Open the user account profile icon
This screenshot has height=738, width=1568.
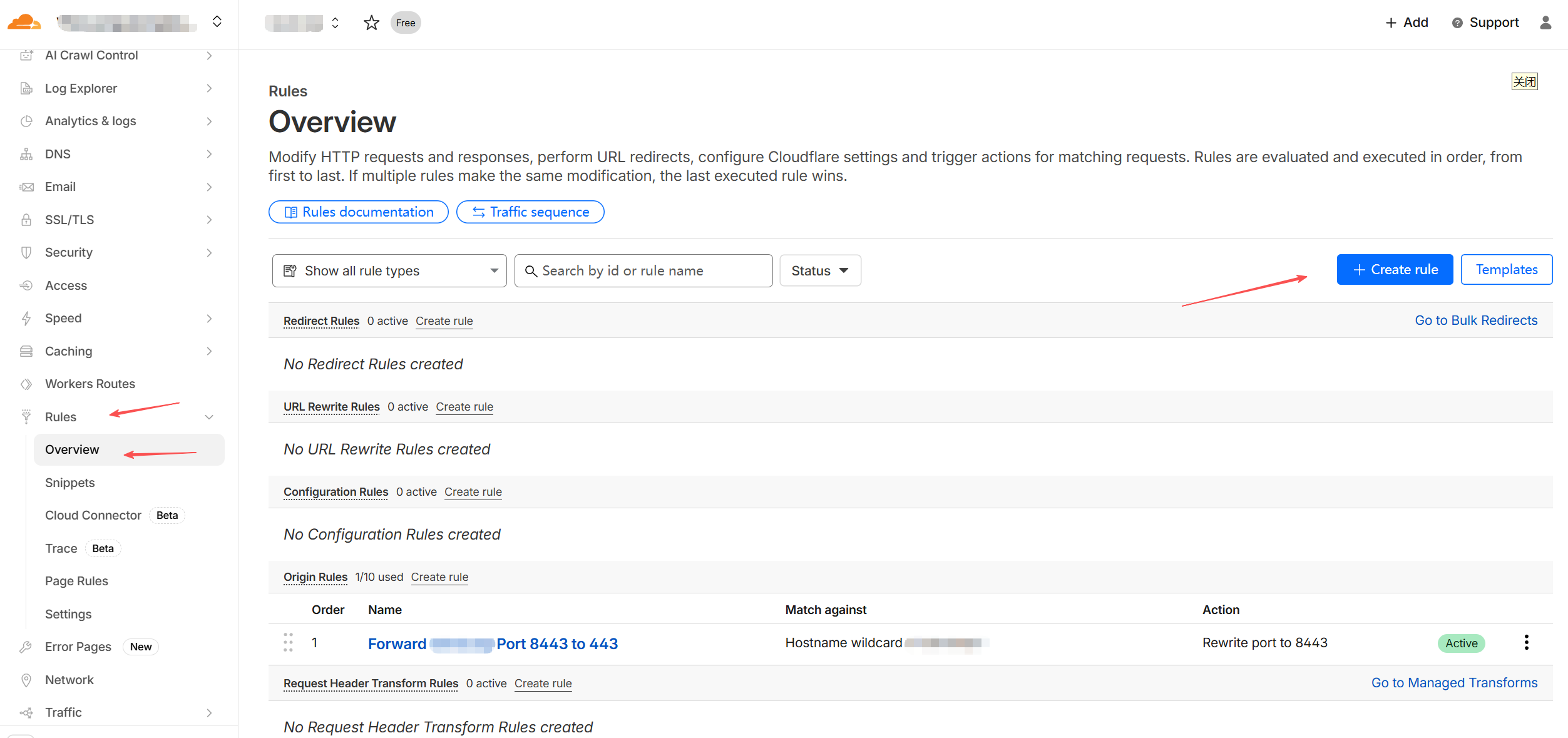(x=1545, y=23)
